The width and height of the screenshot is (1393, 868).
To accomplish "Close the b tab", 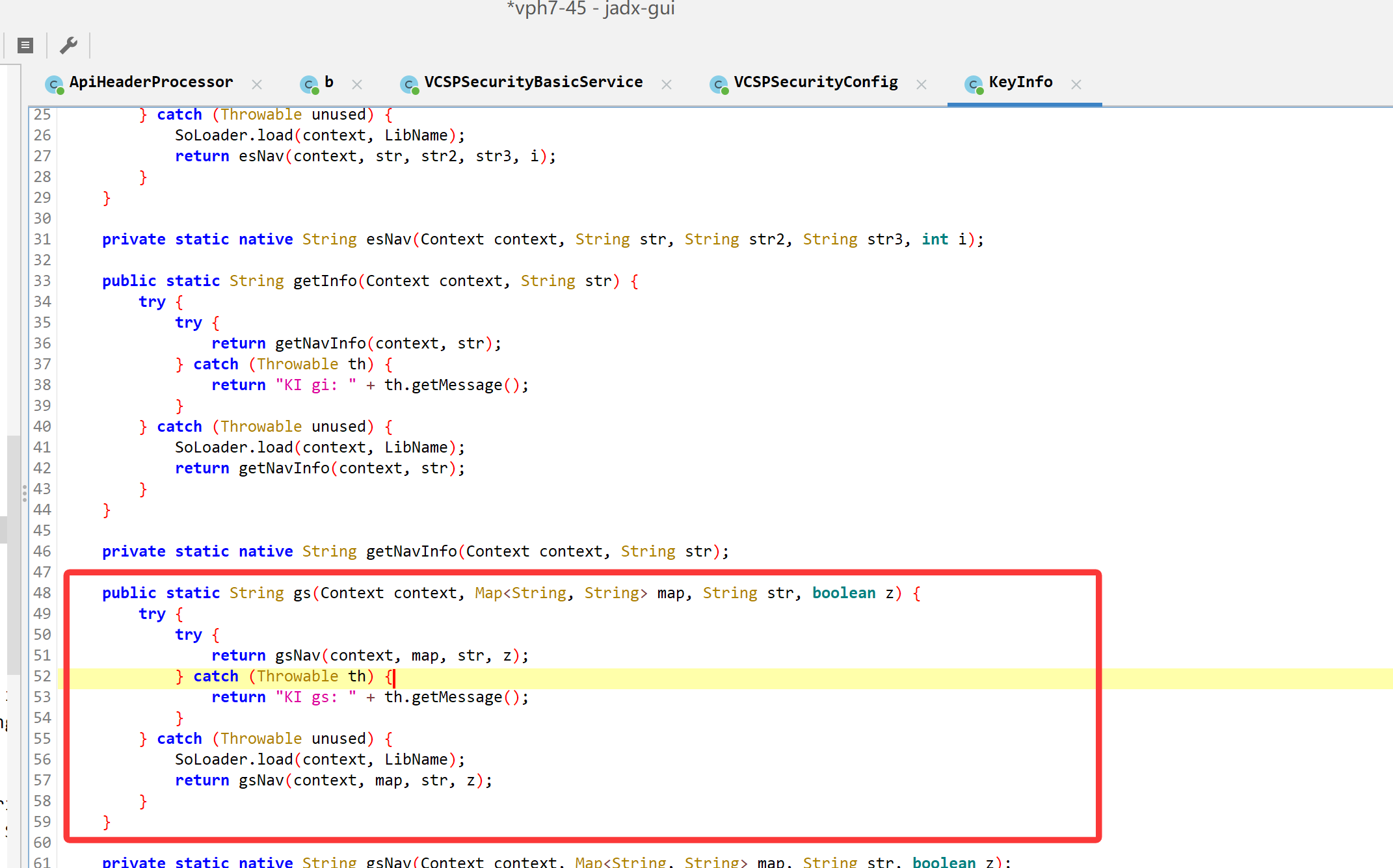I will (357, 85).
